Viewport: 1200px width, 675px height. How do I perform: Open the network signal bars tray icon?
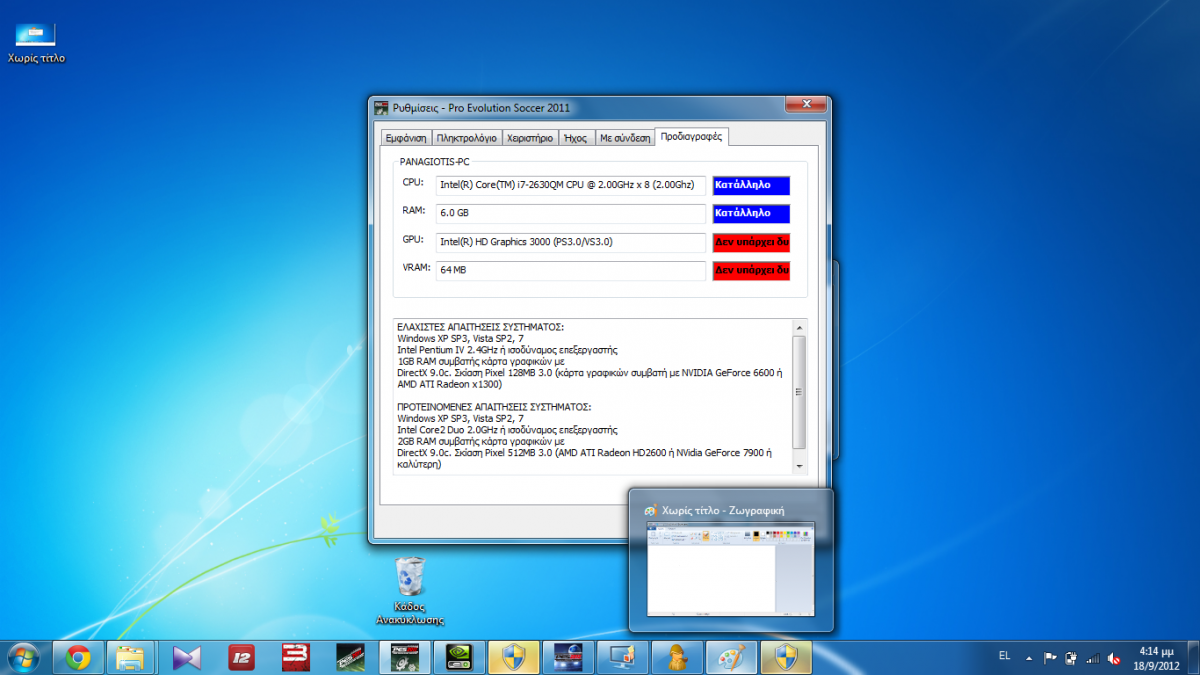tap(1092, 657)
